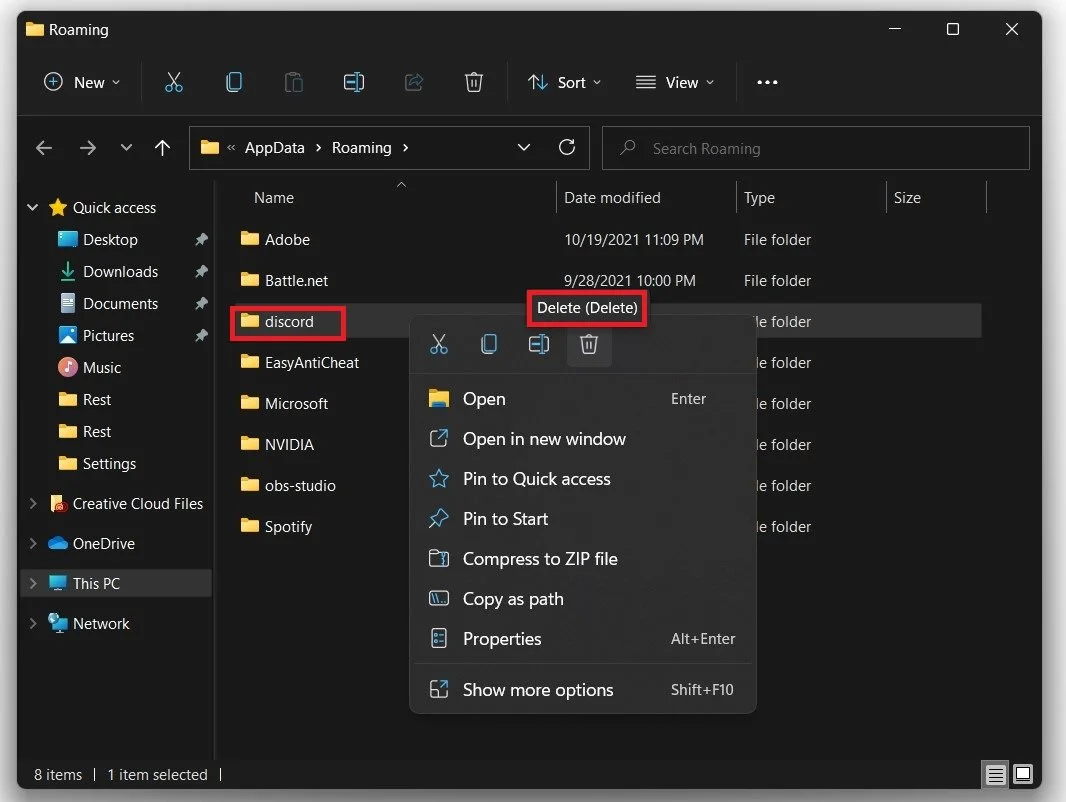Open the Sort dropdown menu
Screen dimensions: 1066x802
564,82
